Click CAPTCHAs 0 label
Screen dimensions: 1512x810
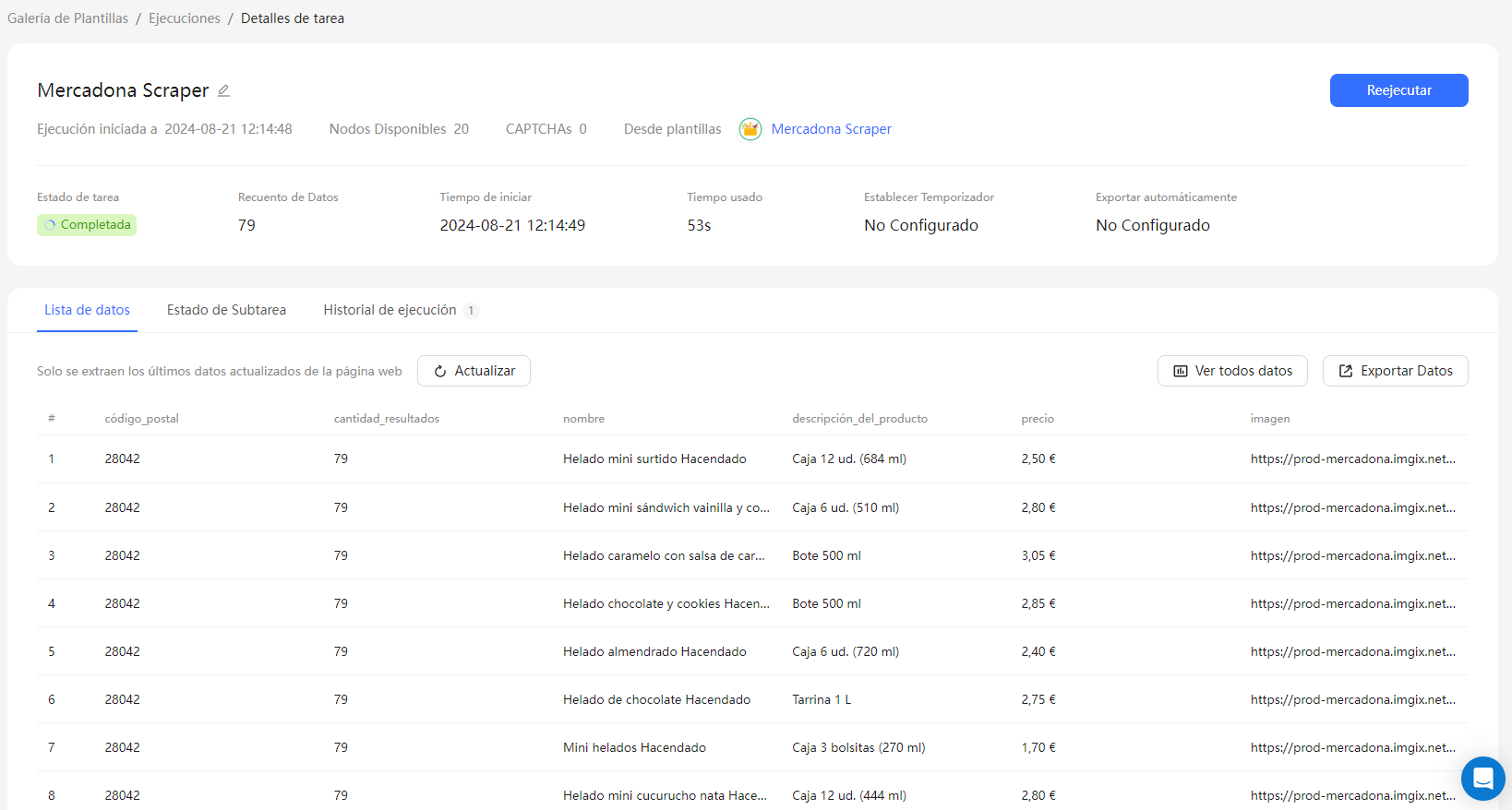[x=546, y=129]
